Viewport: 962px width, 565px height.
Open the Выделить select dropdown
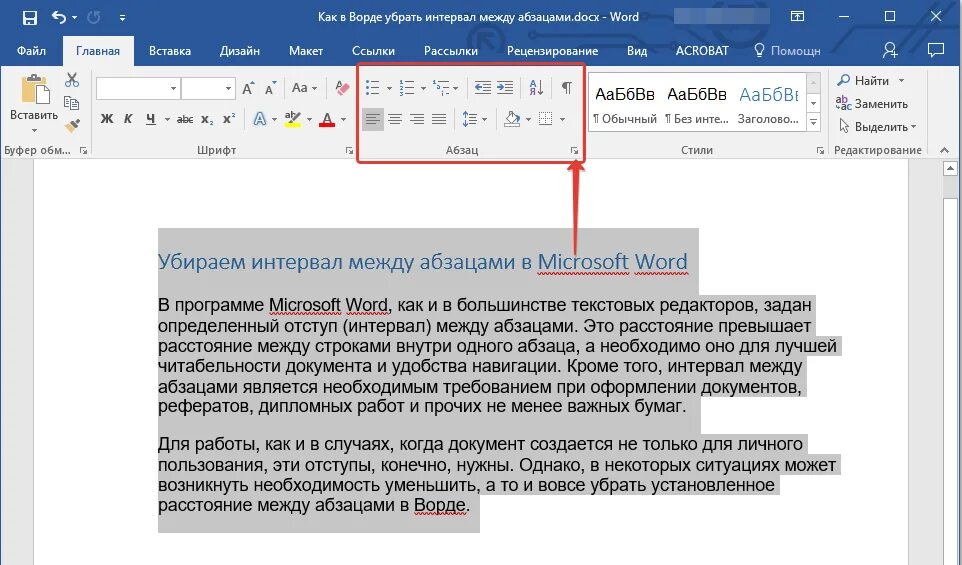tap(877, 127)
